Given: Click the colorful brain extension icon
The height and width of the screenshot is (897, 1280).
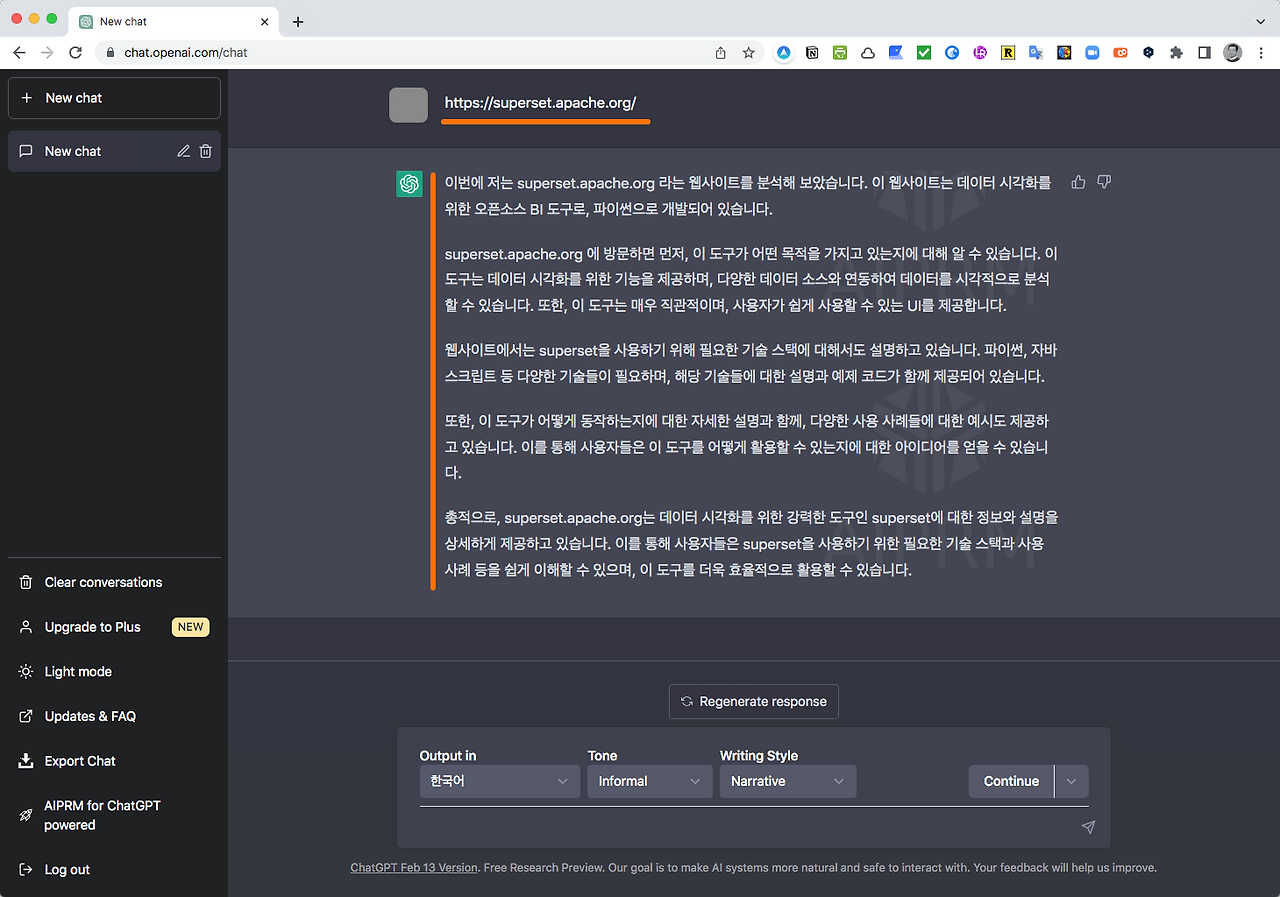Looking at the screenshot, I should point(1064,52).
